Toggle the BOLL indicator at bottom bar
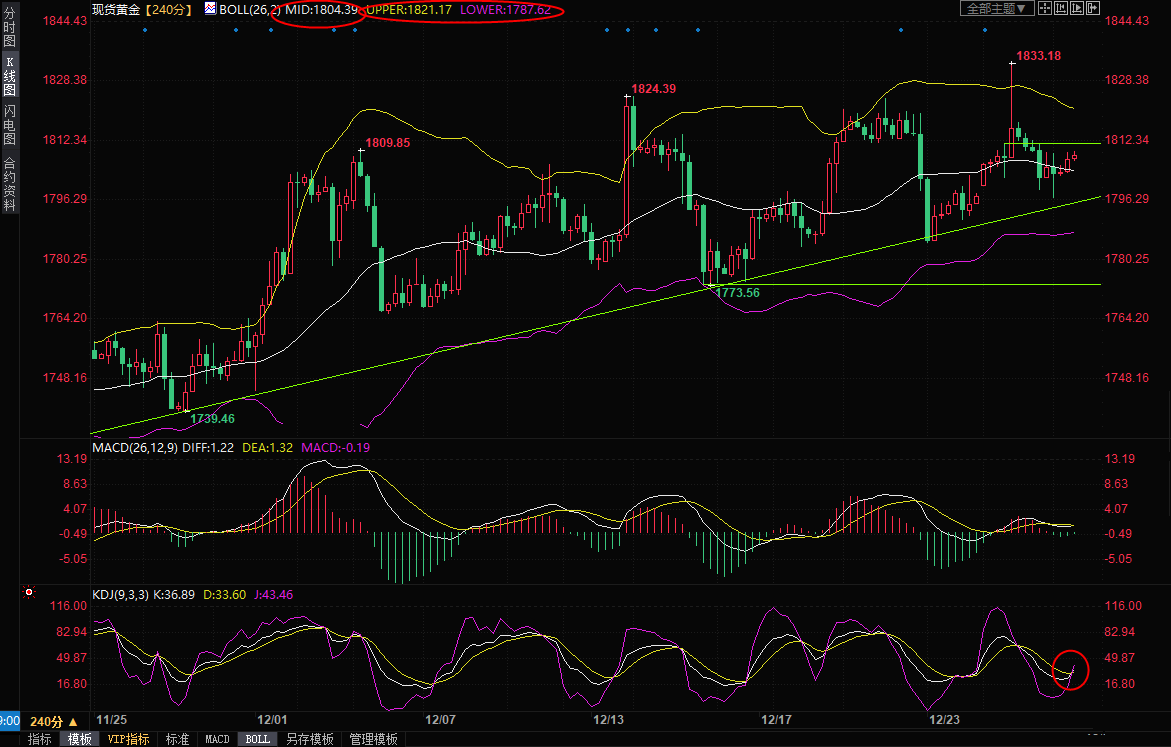 click(257, 739)
